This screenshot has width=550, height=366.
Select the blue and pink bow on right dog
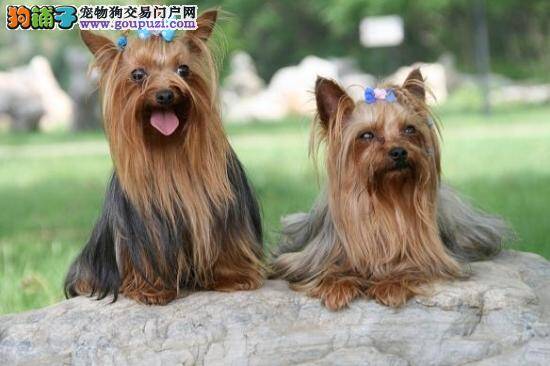coord(380,95)
